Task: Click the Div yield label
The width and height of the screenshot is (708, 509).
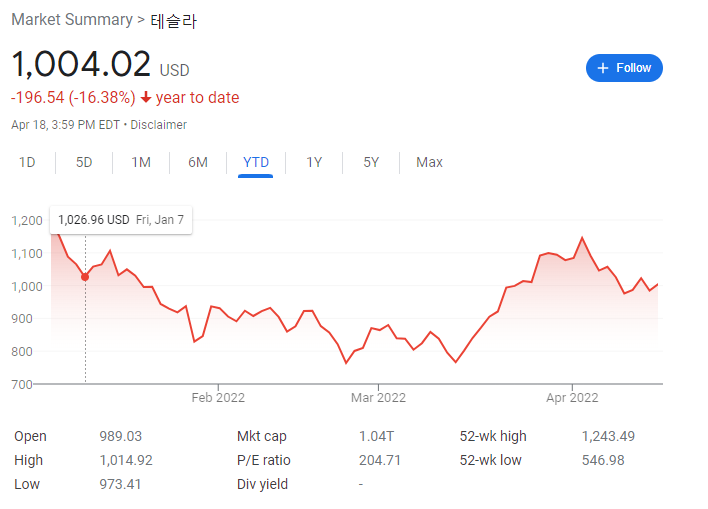Action: 262,484
